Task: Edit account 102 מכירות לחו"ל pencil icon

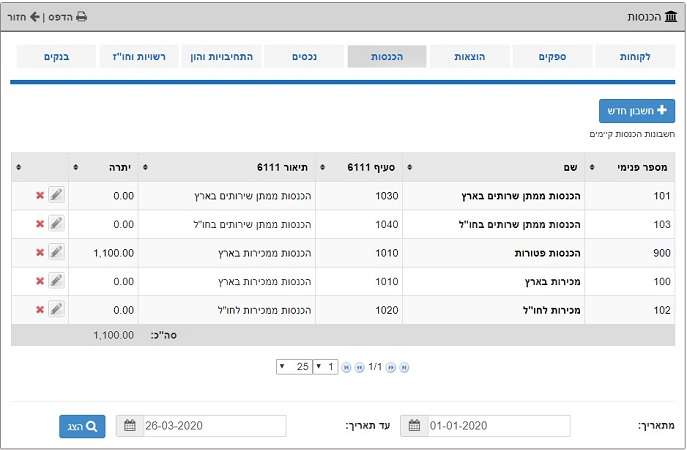Action: coord(56,309)
